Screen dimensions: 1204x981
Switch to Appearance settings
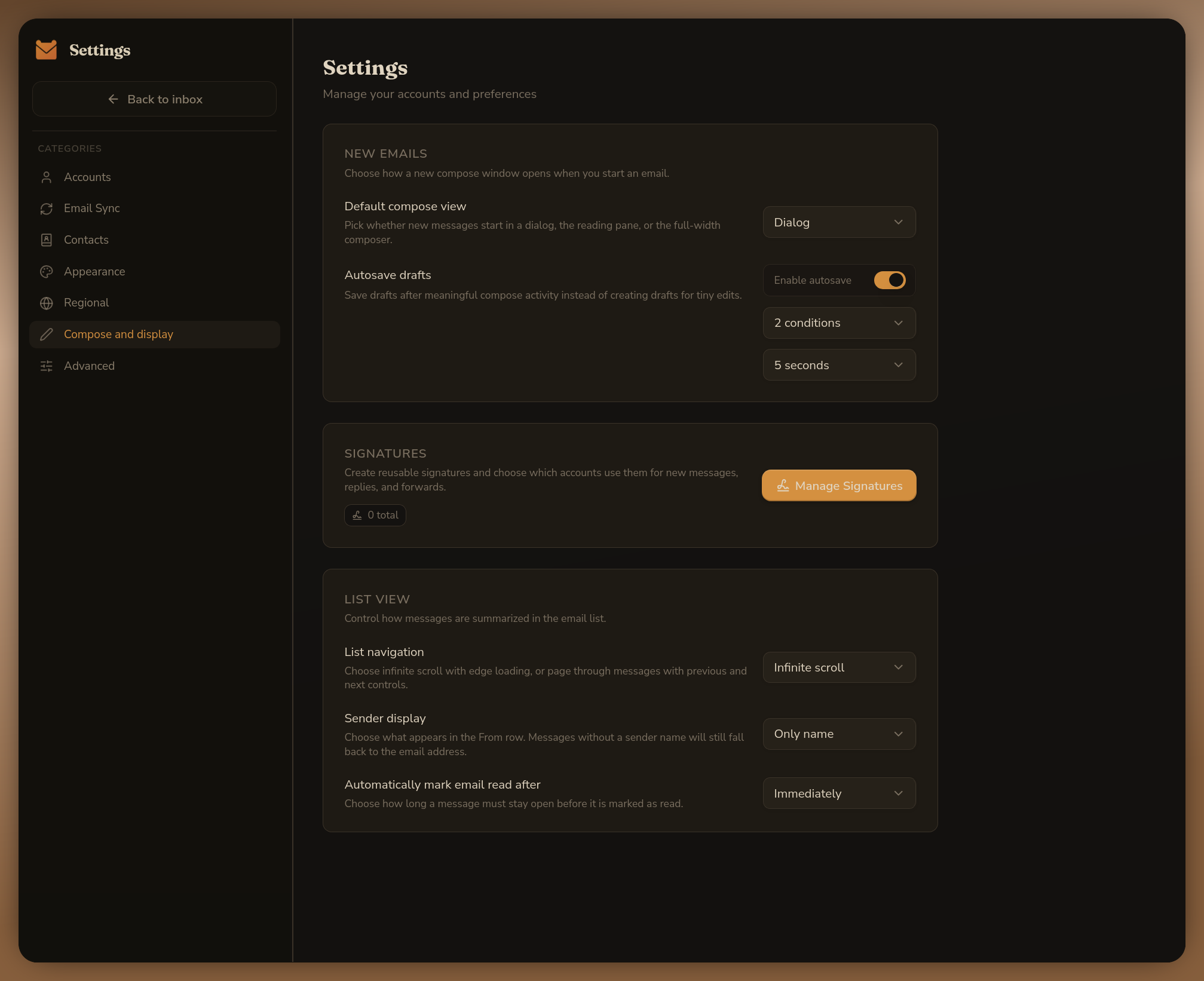point(154,272)
